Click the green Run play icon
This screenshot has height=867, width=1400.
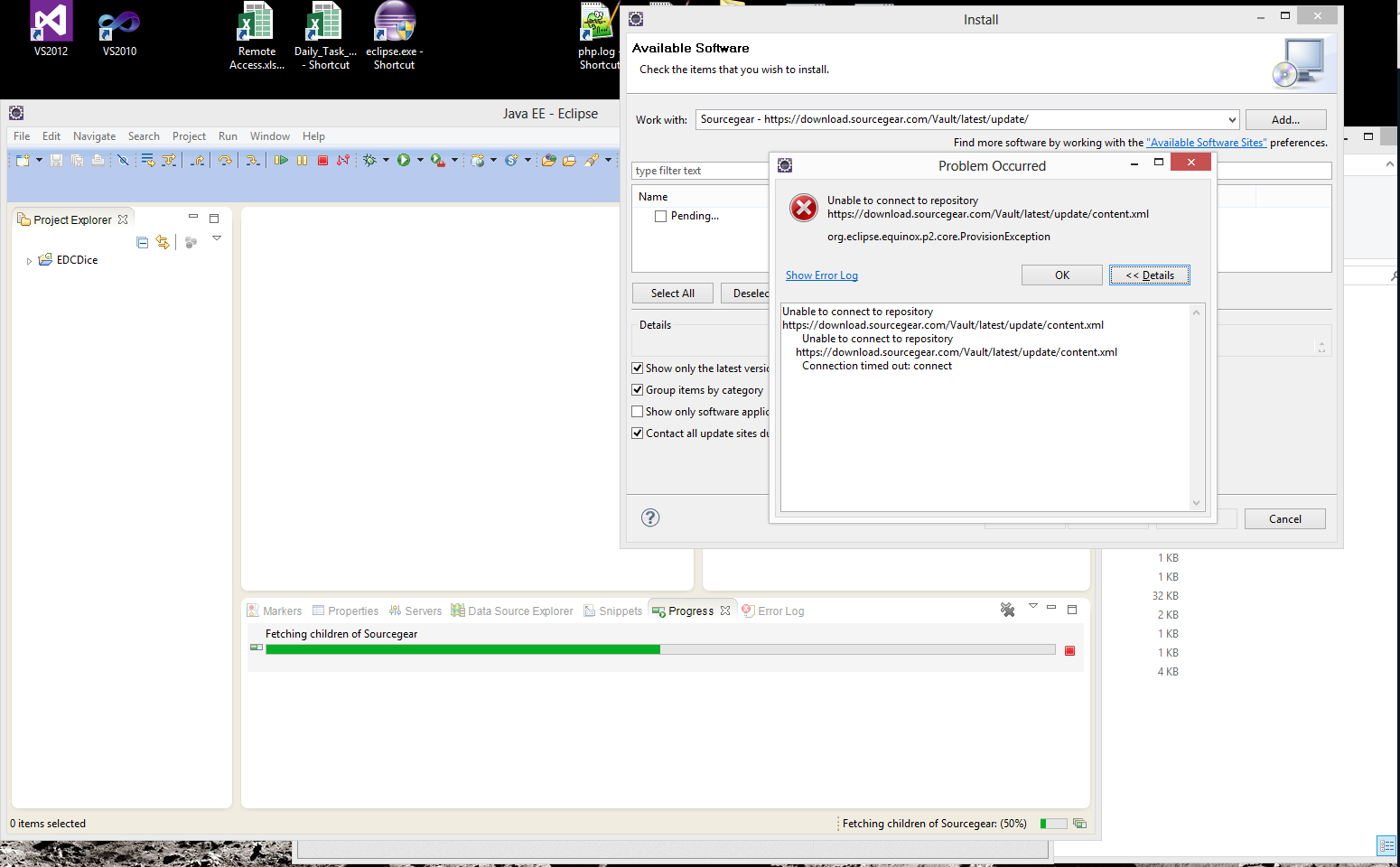[x=404, y=160]
